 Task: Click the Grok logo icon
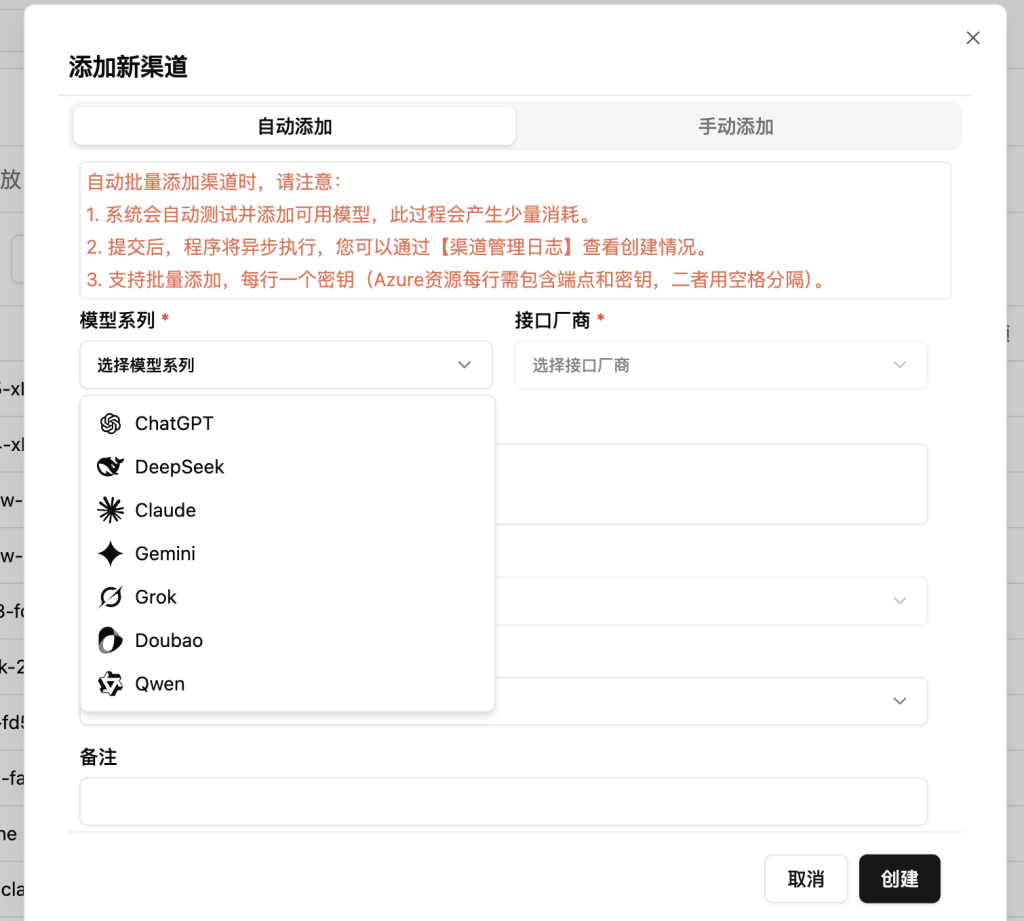[110, 597]
